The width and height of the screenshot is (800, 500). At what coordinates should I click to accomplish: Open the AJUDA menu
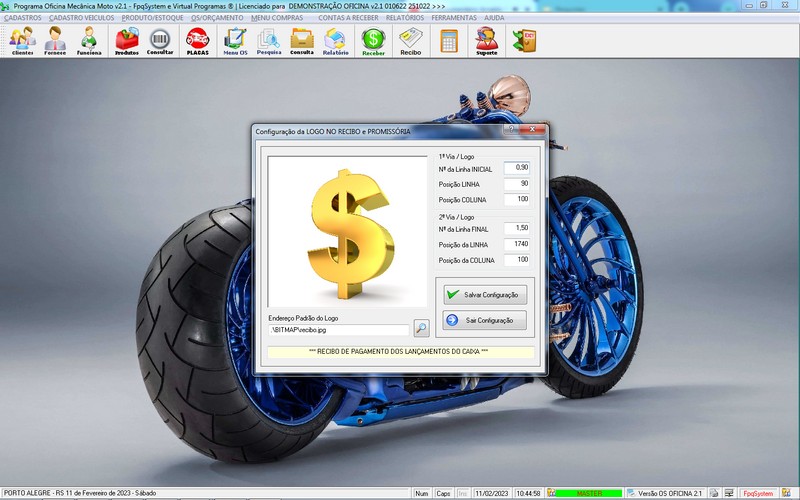tap(494, 18)
